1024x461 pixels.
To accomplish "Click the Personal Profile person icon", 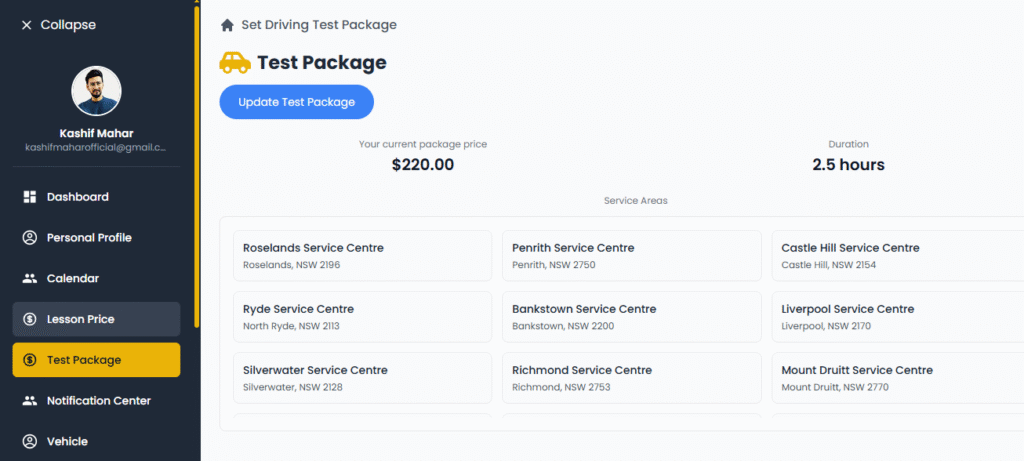I will tap(30, 238).
